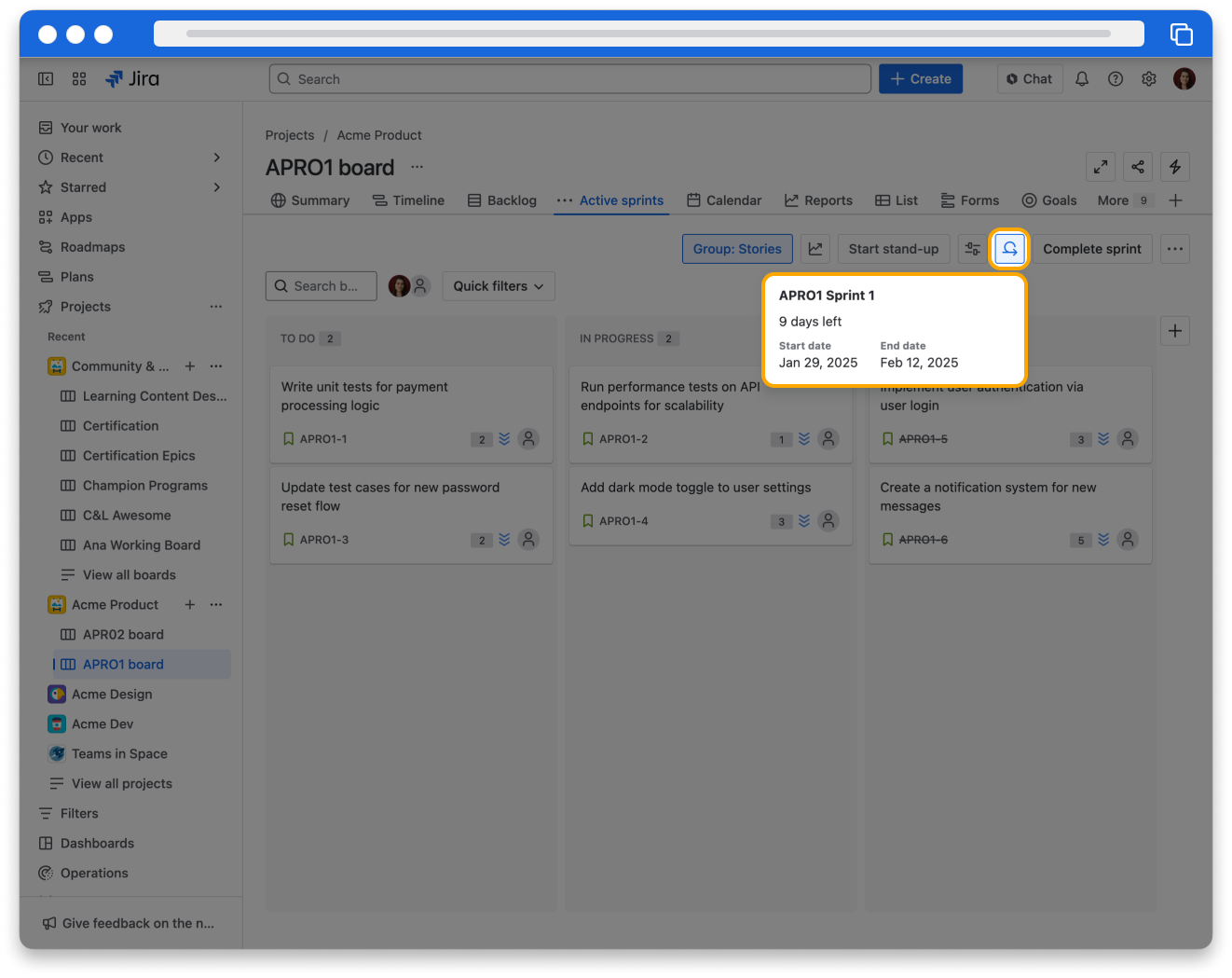Open user profile avatar in top bar
Viewport: 1232px width, 978px height.
(x=1184, y=79)
